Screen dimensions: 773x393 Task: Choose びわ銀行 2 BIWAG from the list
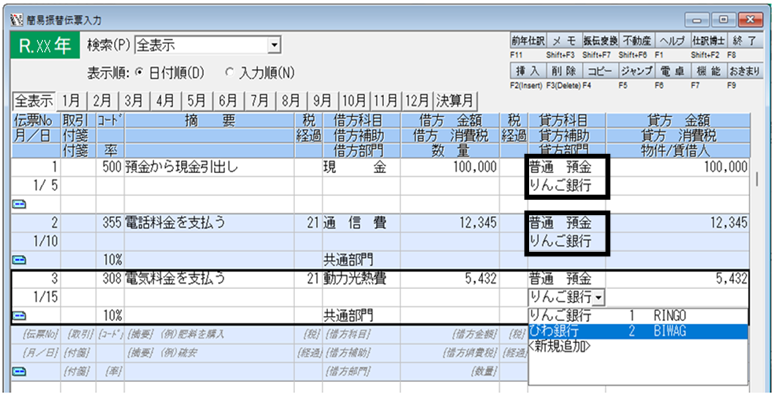637,331
